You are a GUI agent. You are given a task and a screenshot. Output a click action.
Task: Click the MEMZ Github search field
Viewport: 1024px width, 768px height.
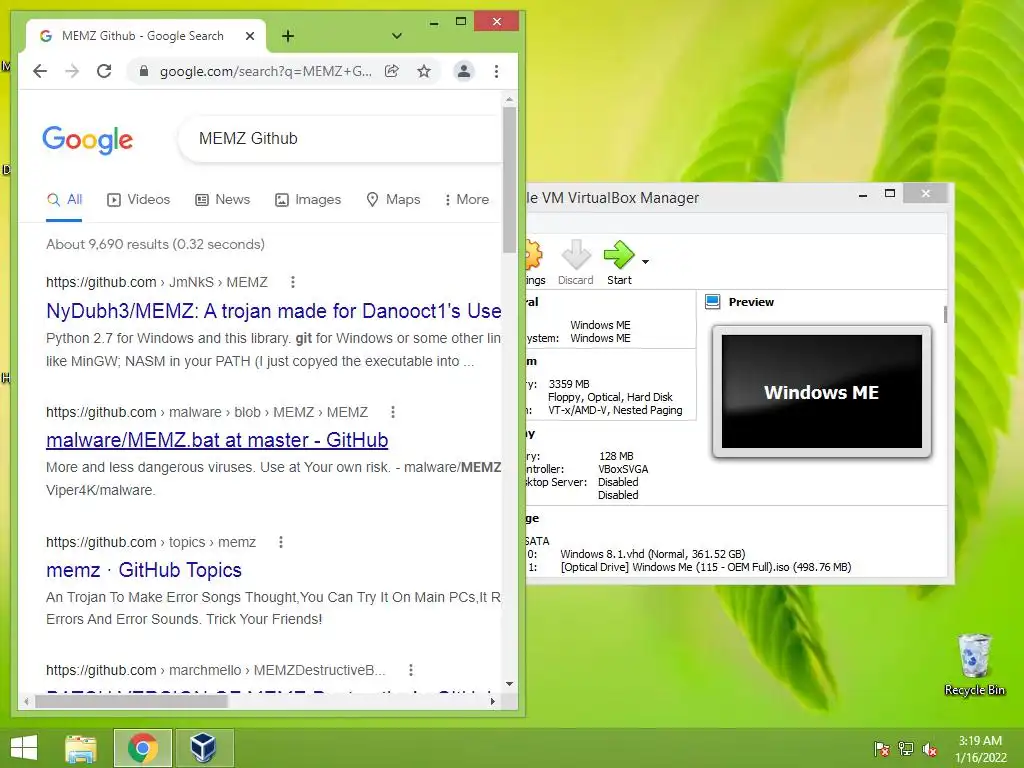(x=340, y=138)
